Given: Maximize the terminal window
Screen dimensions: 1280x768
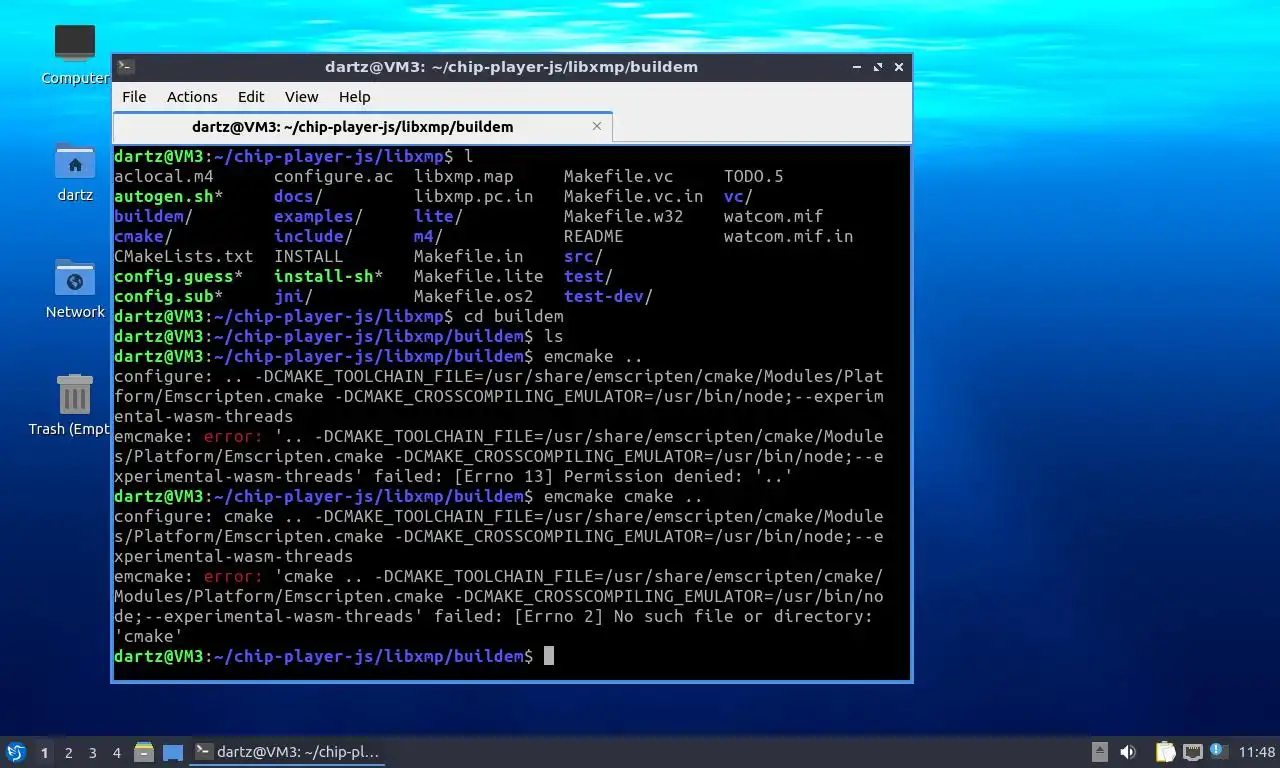Looking at the screenshot, I should pyautogui.click(x=878, y=67).
